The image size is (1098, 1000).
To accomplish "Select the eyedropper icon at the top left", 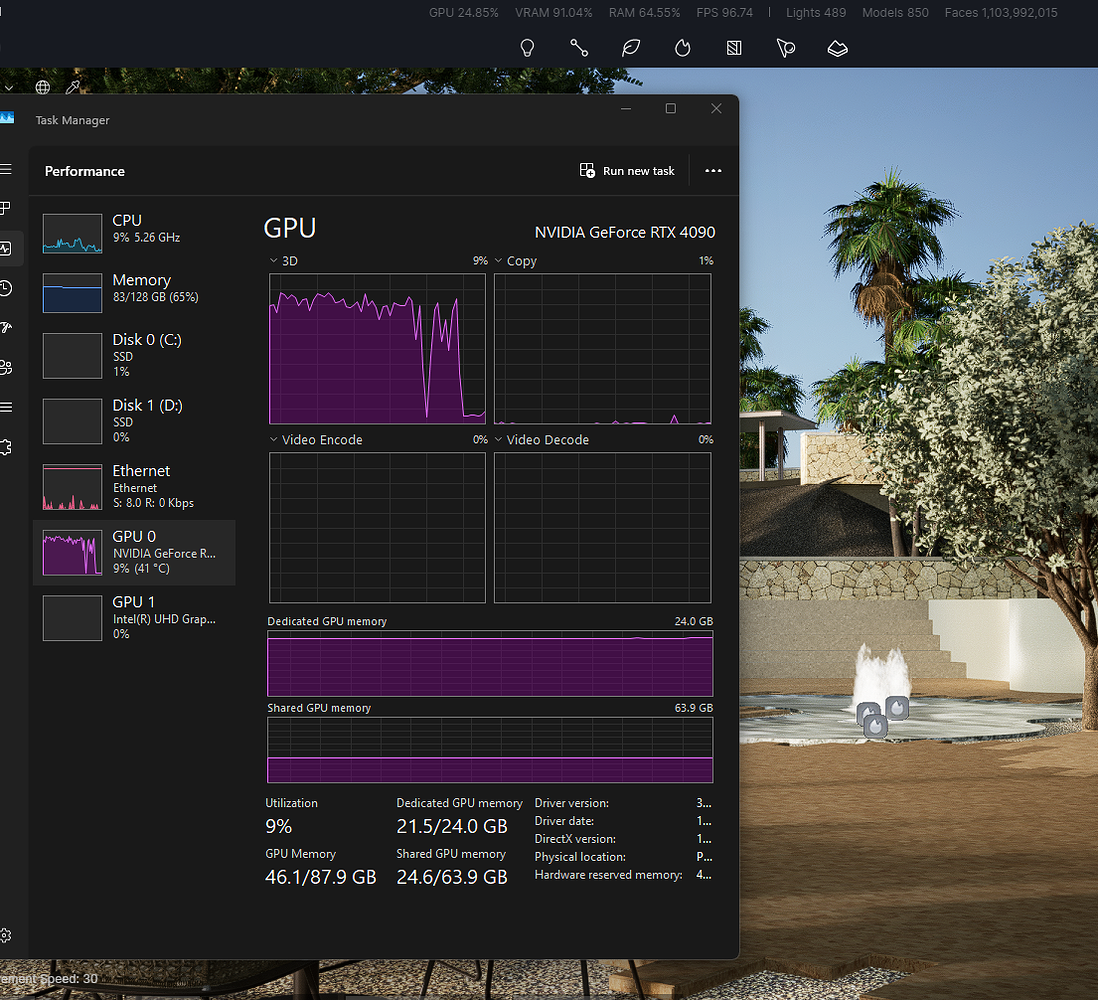I will 73,87.
